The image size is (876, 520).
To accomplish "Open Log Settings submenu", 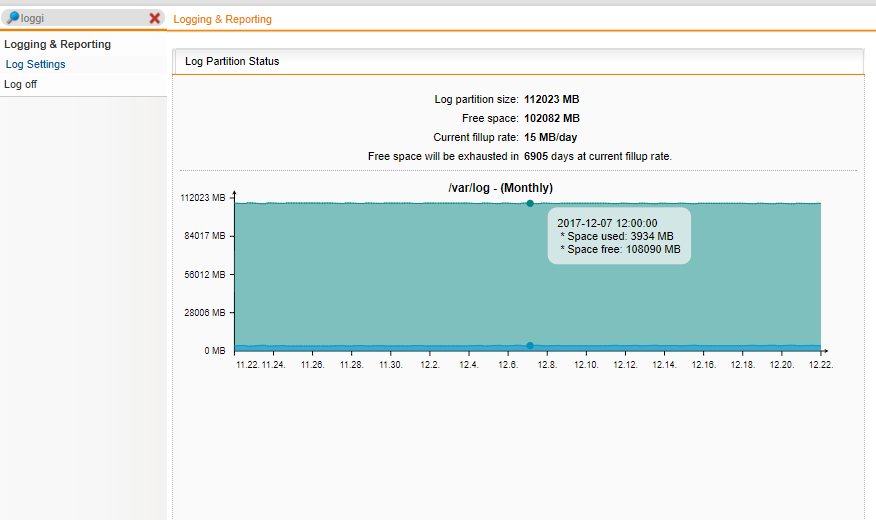I will click(35, 64).
